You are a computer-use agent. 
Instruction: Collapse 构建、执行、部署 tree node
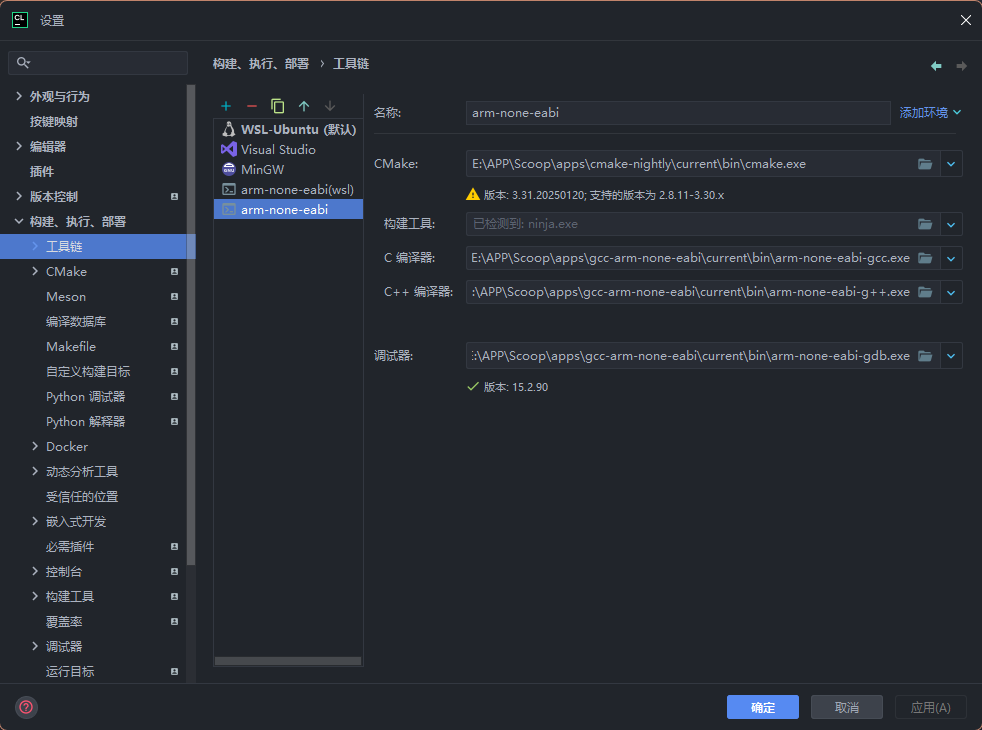(19, 222)
